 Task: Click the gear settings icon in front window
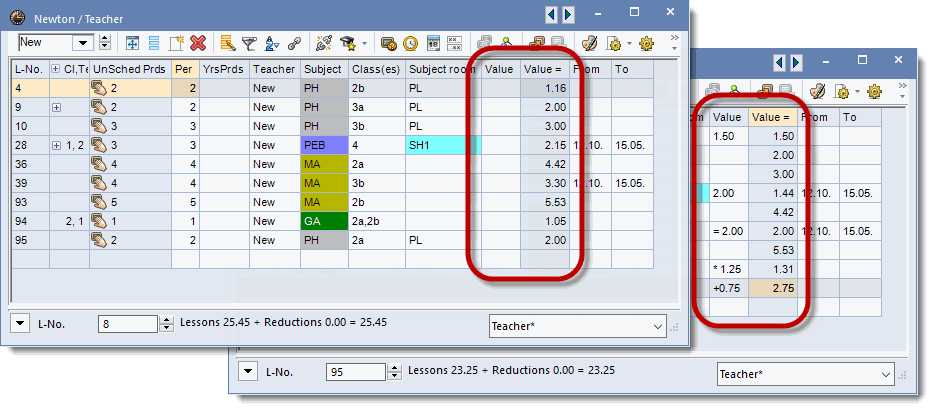pyautogui.click(x=645, y=43)
